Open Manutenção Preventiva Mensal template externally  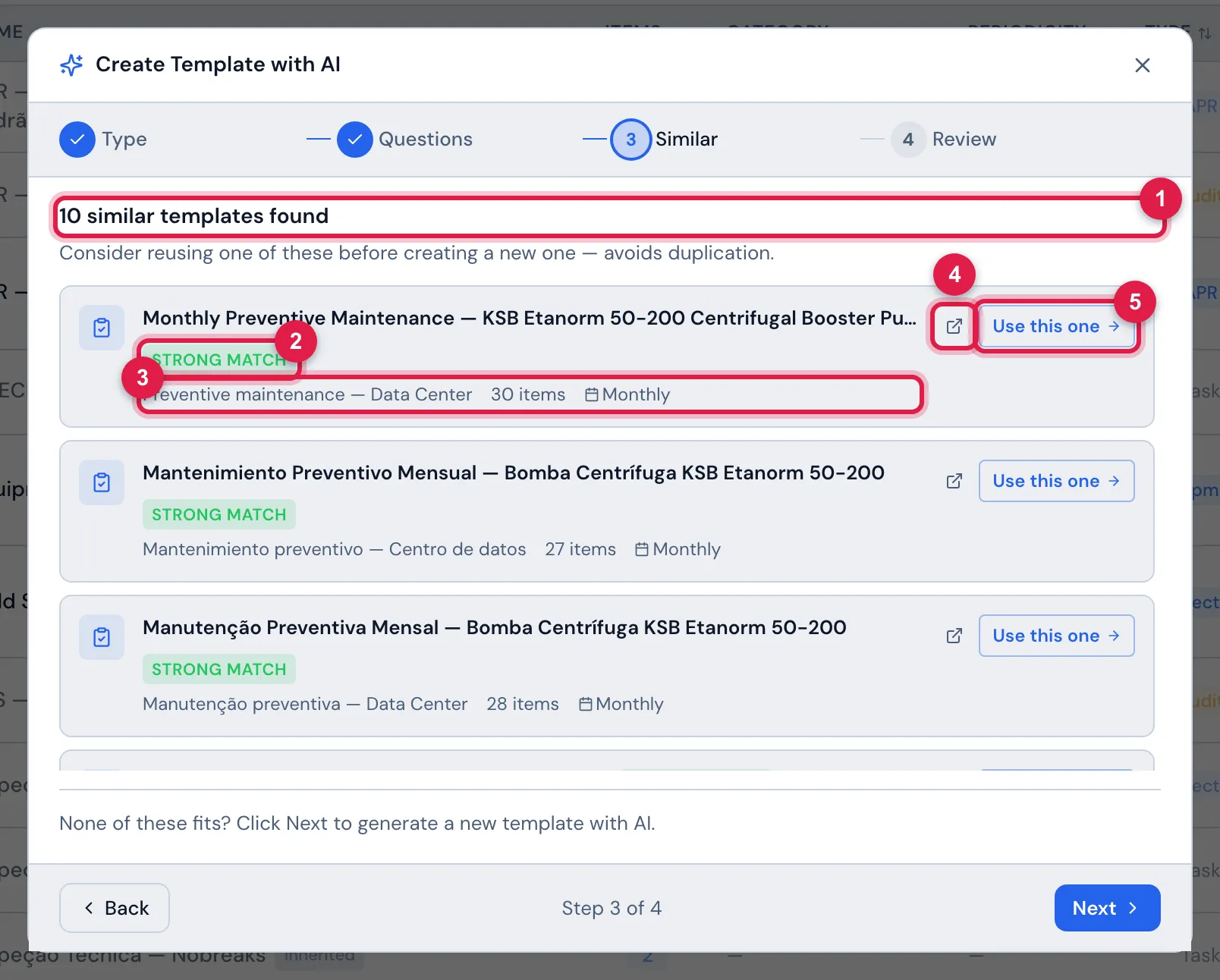pyautogui.click(x=954, y=636)
